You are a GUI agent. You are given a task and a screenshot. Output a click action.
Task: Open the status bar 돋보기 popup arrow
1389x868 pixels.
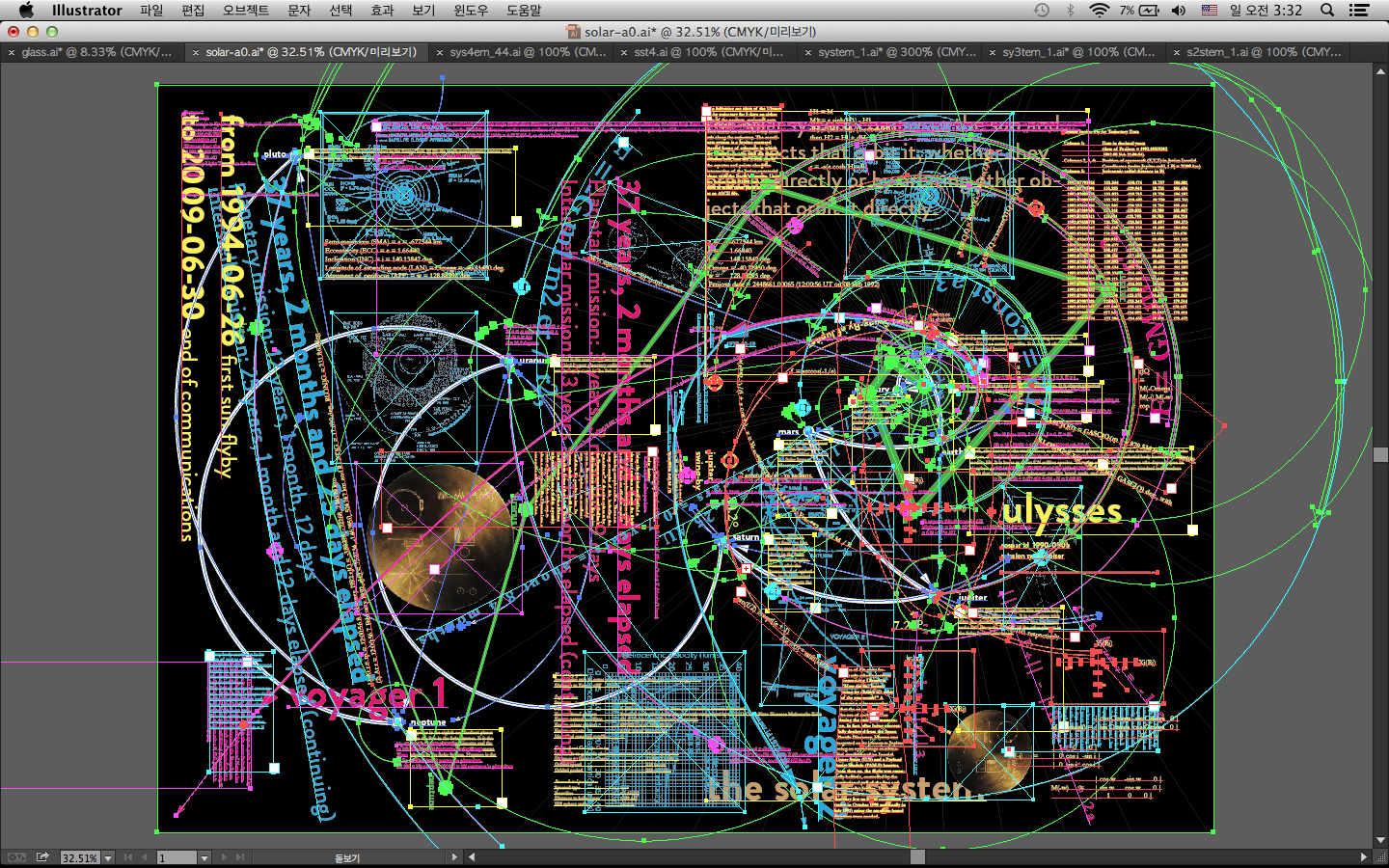coord(454,857)
